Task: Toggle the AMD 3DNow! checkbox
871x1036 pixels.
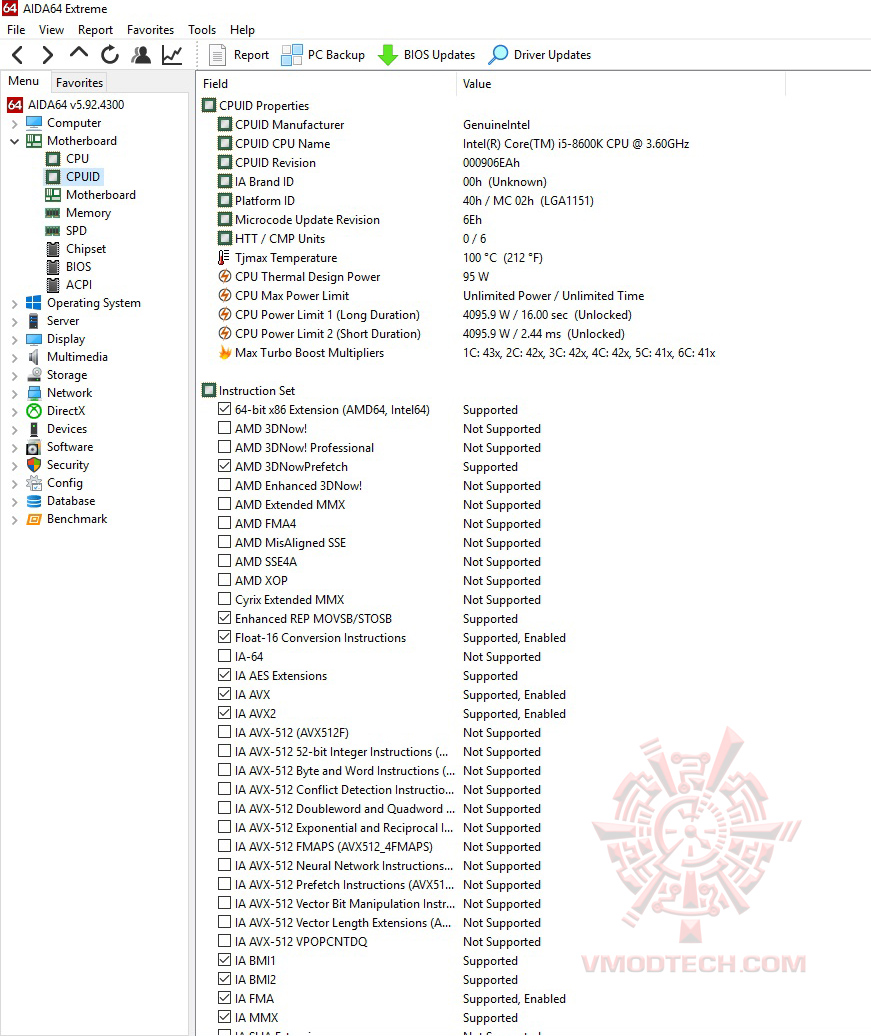Action: [225, 428]
